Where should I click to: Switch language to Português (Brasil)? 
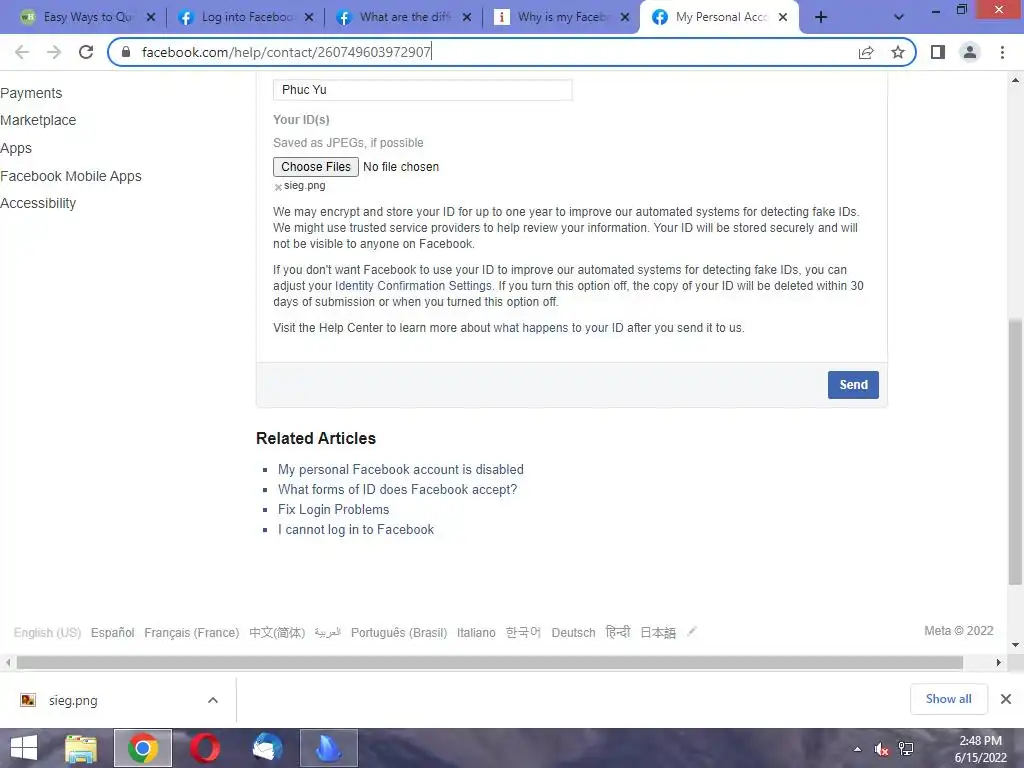399,633
